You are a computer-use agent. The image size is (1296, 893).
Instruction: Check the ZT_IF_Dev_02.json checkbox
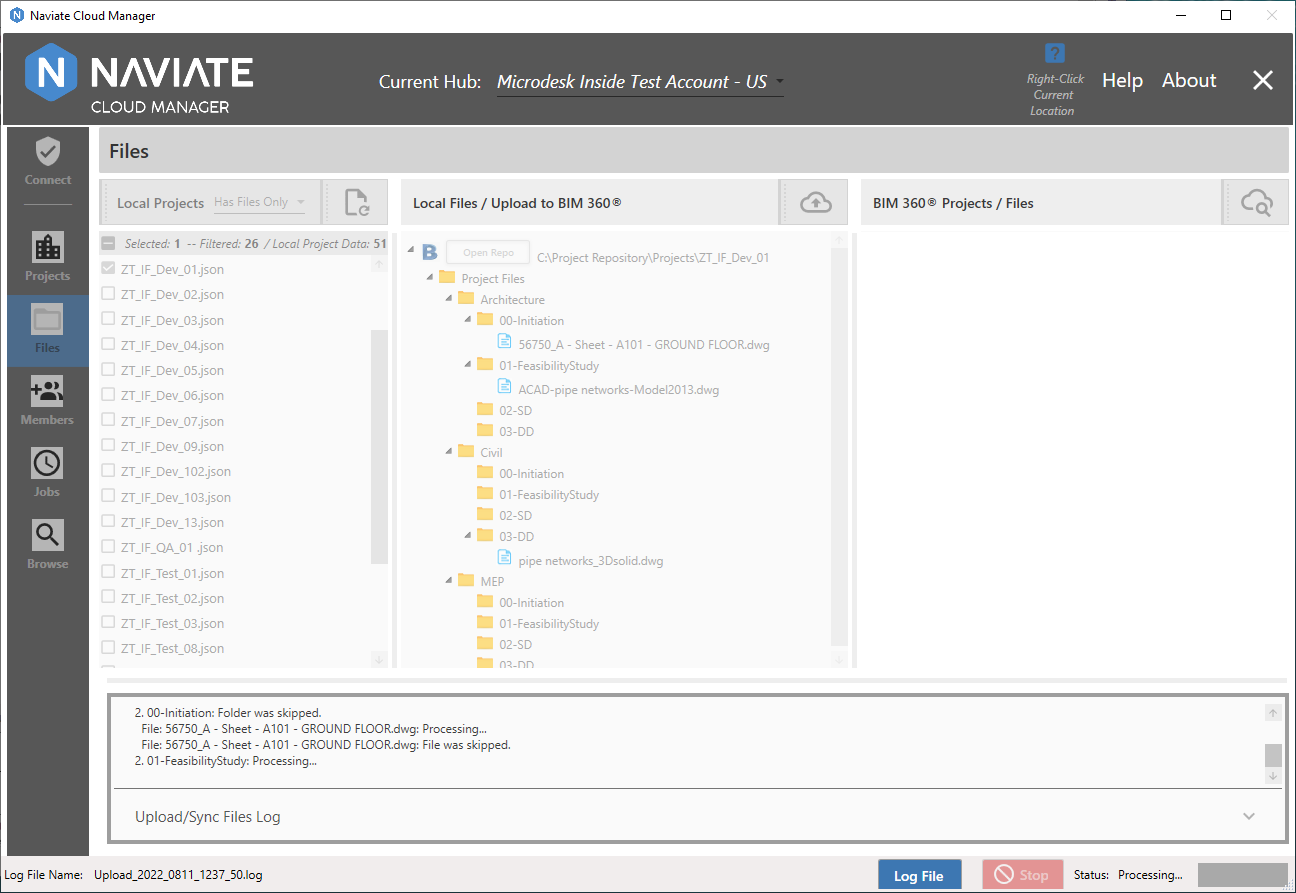[x=109, y=294]
